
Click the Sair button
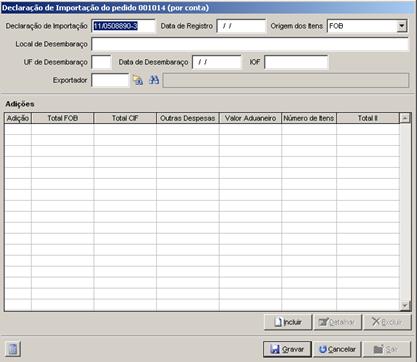tap(387, 349)
